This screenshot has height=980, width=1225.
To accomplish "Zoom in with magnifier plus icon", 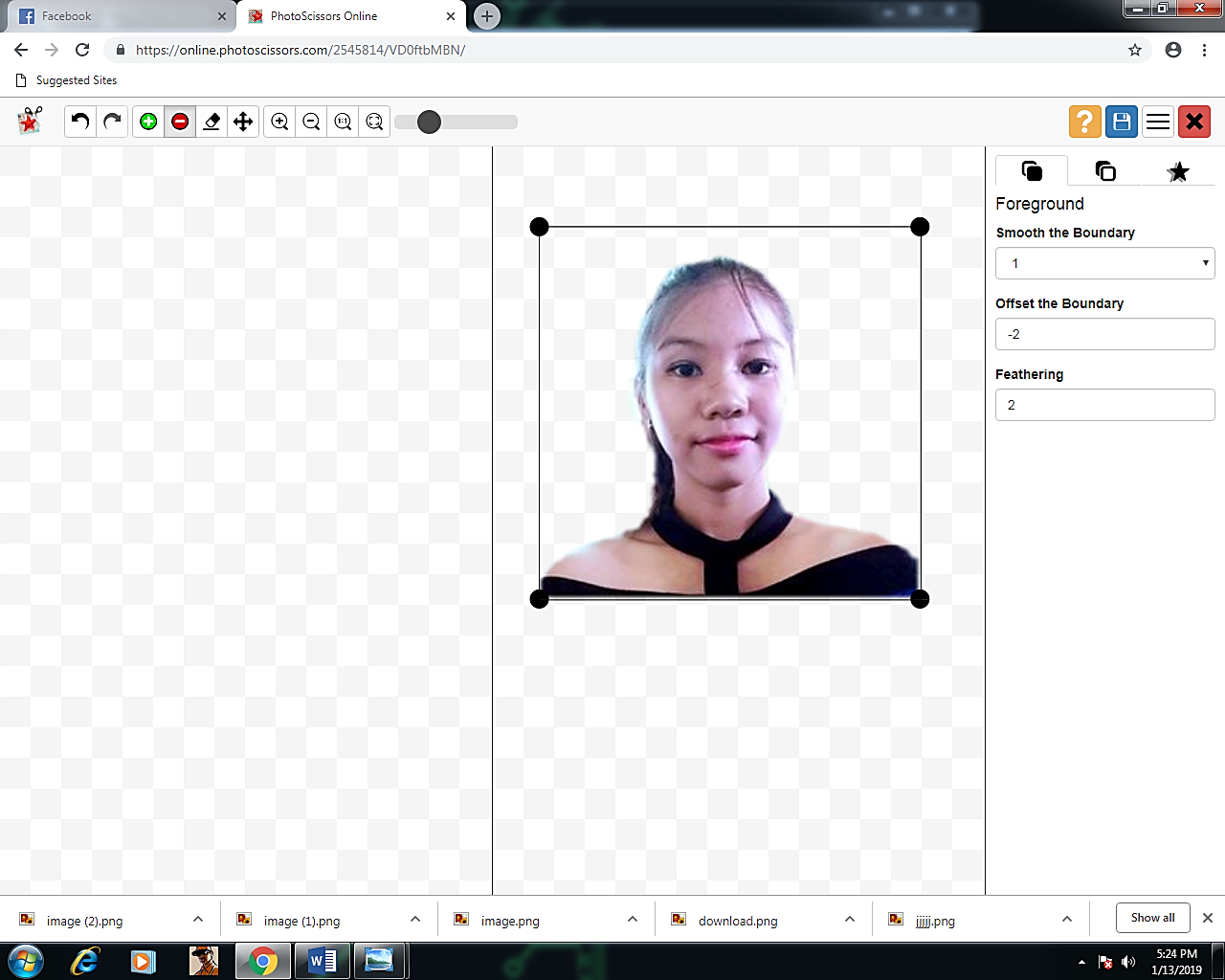I will coord(279,122).
